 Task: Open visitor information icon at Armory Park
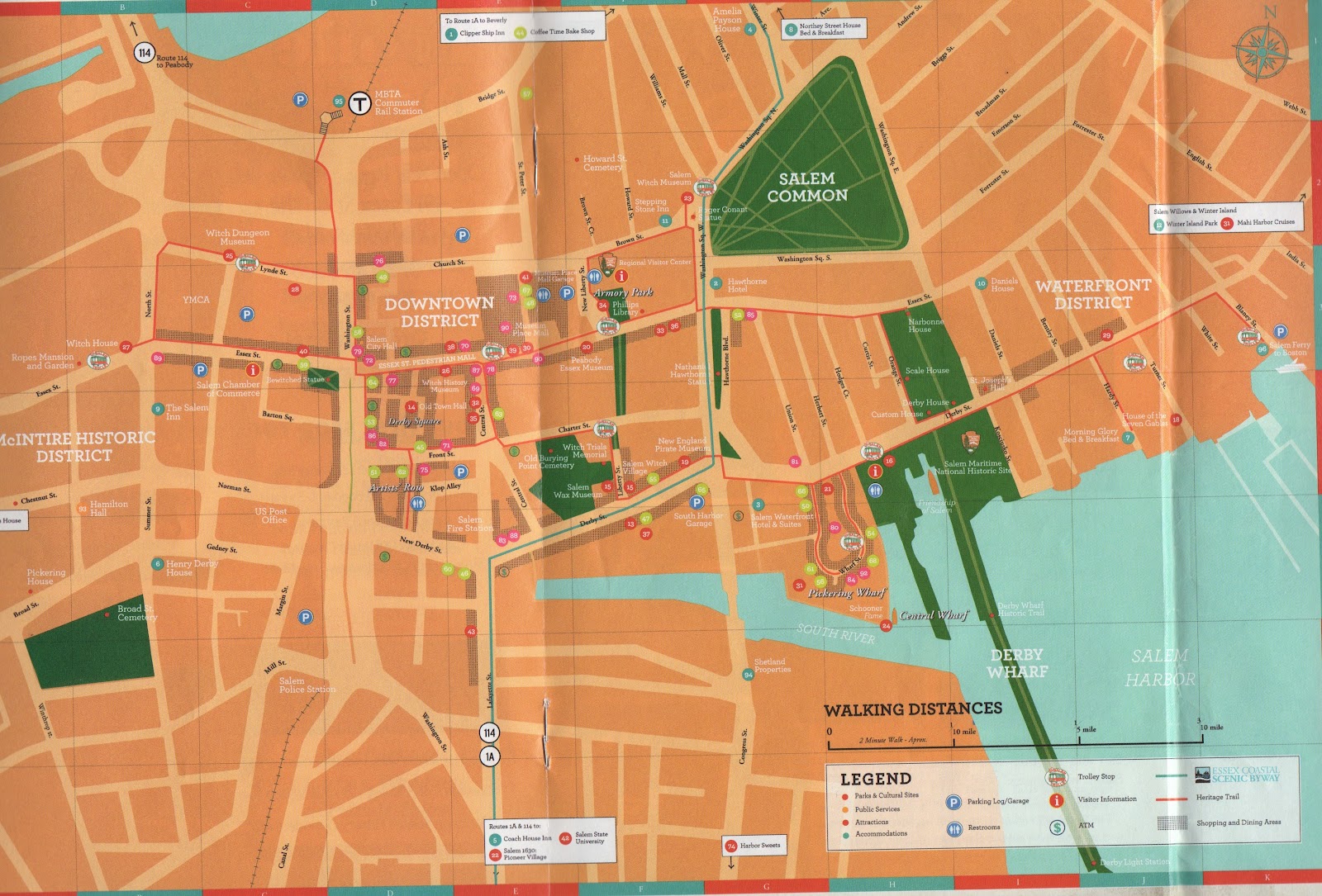[621, 277]
